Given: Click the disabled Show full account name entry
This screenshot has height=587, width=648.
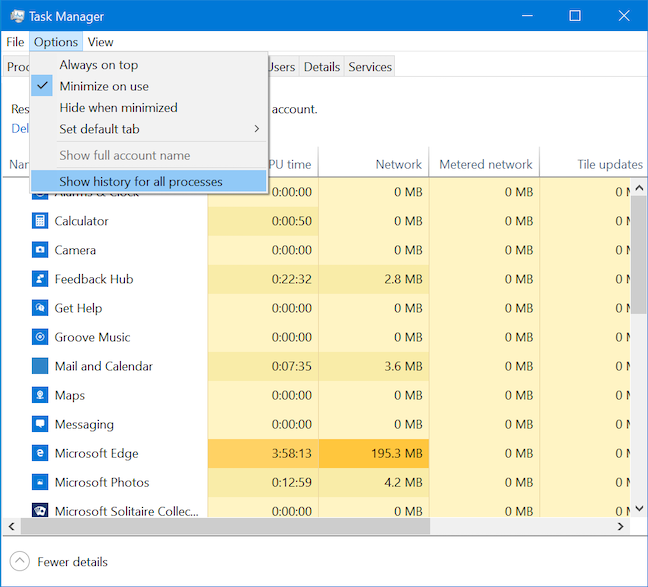Looking at the screenshot, I should tap(149, 155).
